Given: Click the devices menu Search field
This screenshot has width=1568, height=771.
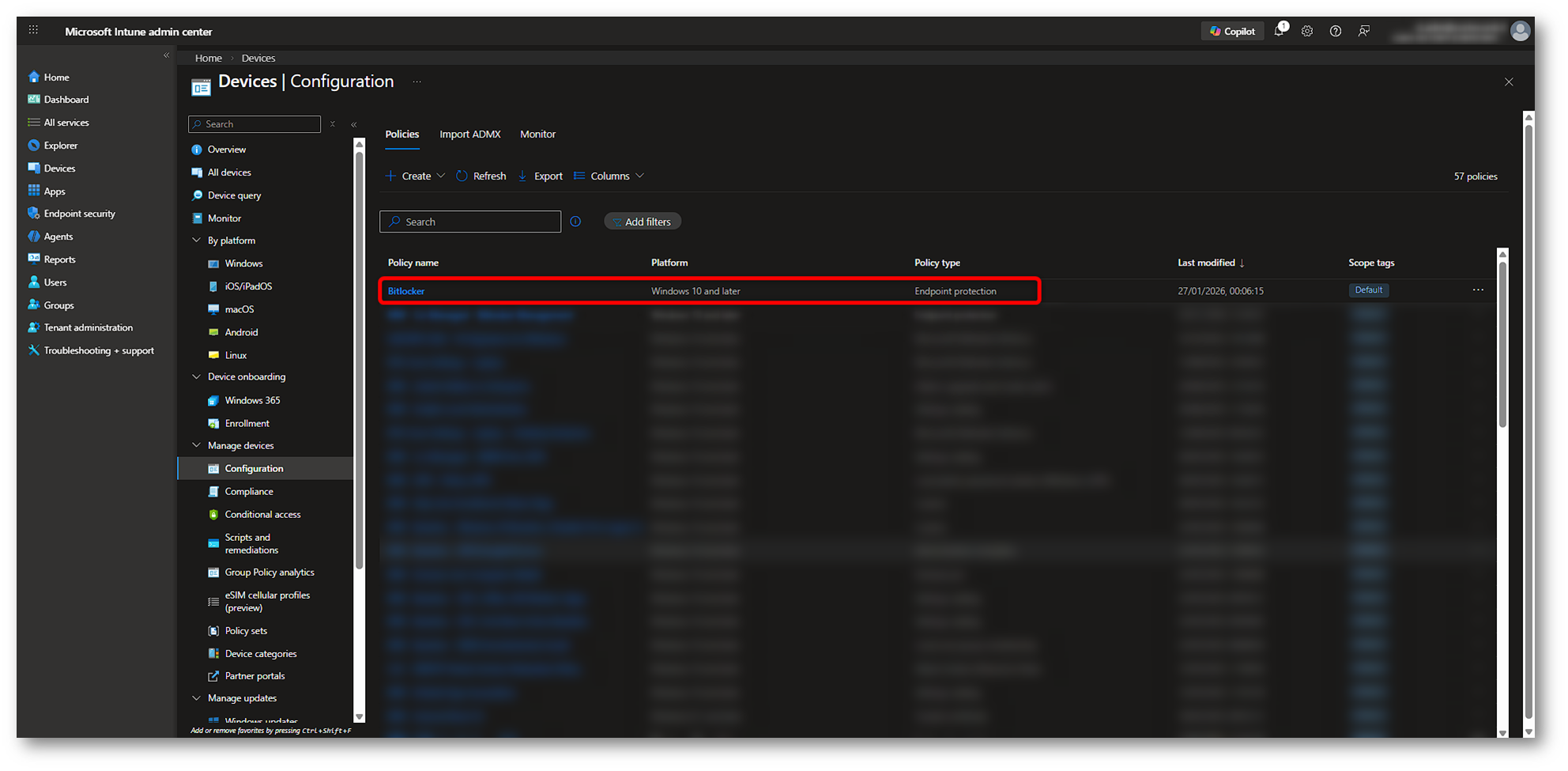Looking at the screenshot, I should [x=254, y=124].
